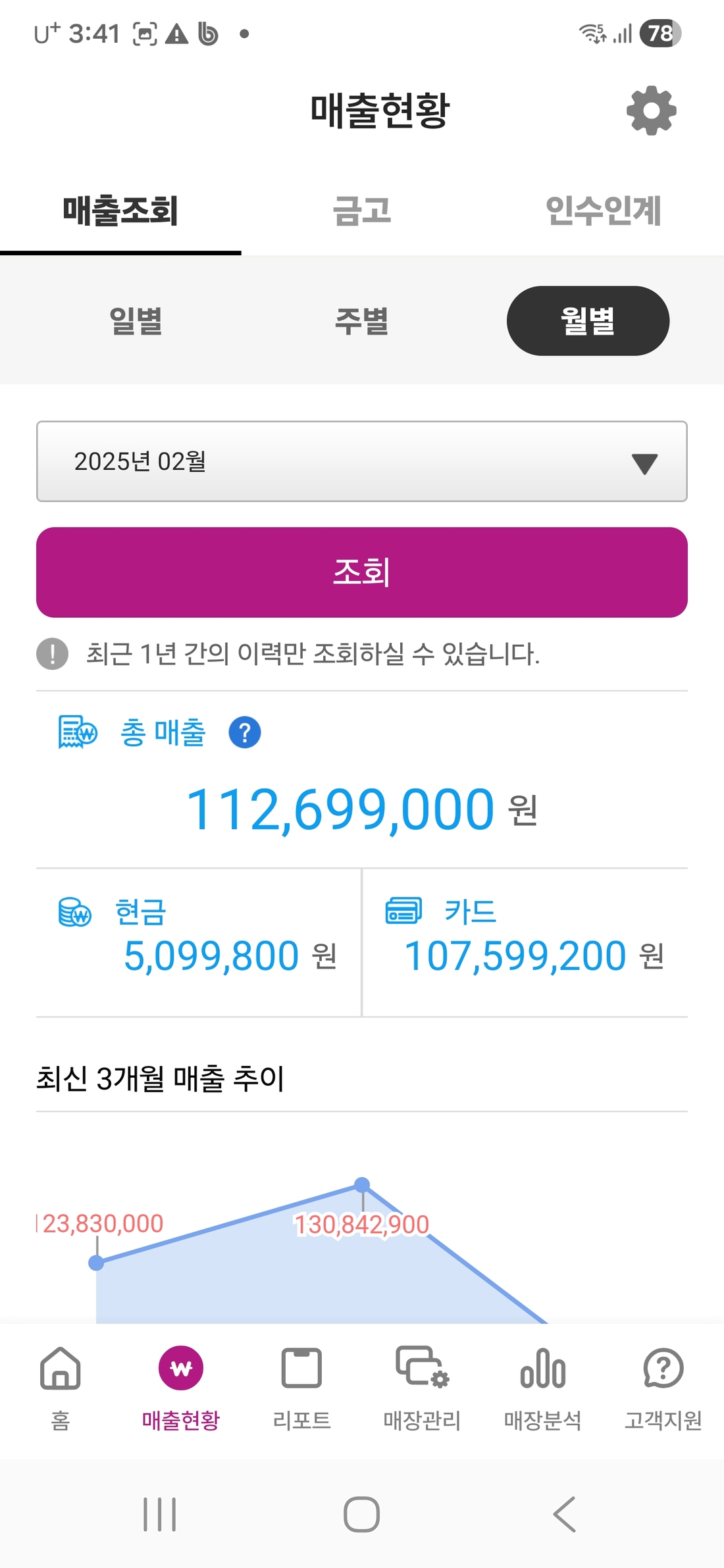Open the 매장분석 bar chart icon
This screenshot has width=724, height=1568.
pyautogui.click(x=542, y=1370)
